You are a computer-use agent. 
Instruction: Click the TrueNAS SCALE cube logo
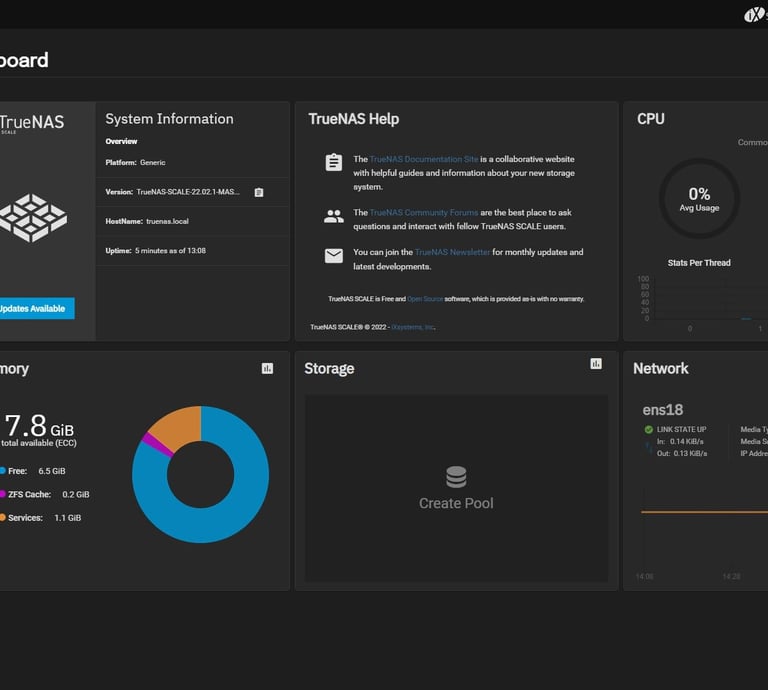[x=32, y=218]
